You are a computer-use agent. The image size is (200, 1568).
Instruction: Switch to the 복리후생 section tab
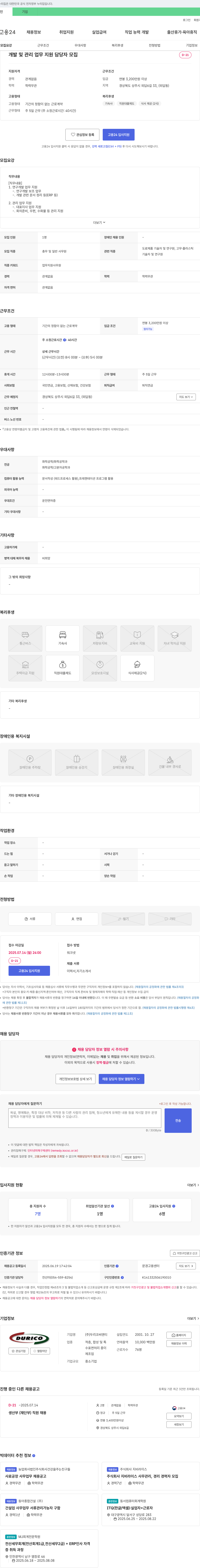click(x=117, y=46)
